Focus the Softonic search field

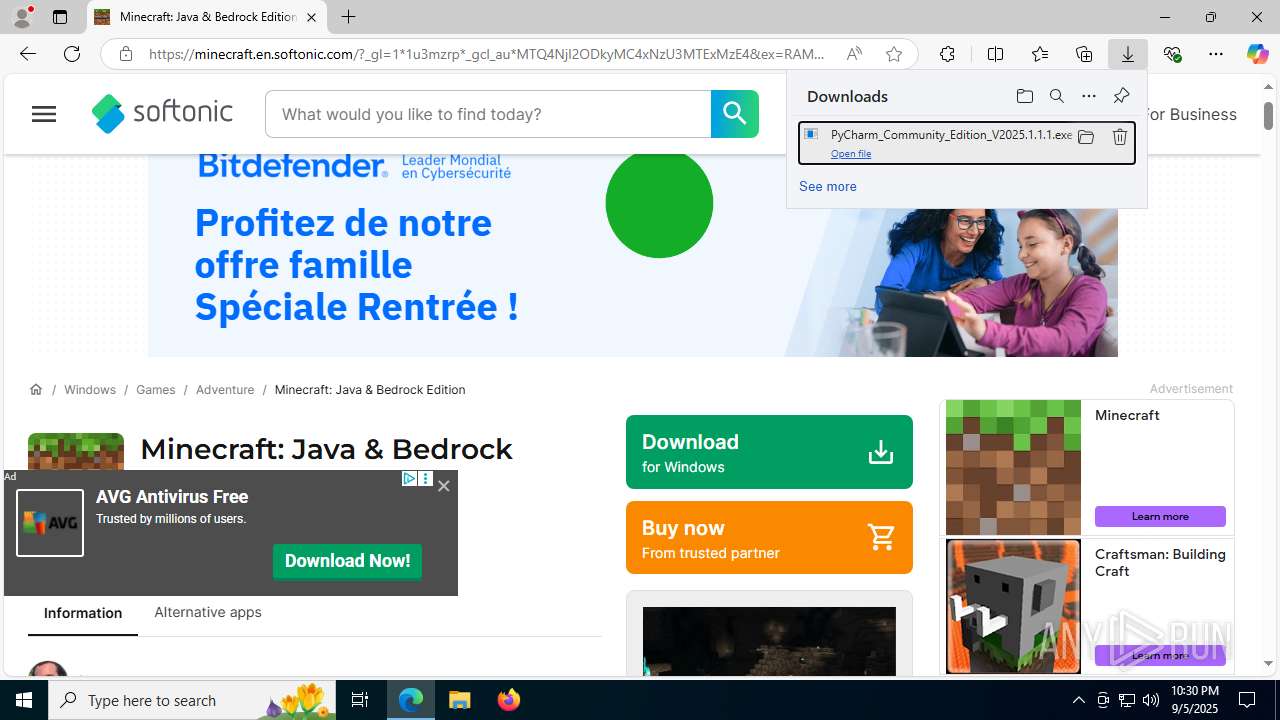click(488, 114)
